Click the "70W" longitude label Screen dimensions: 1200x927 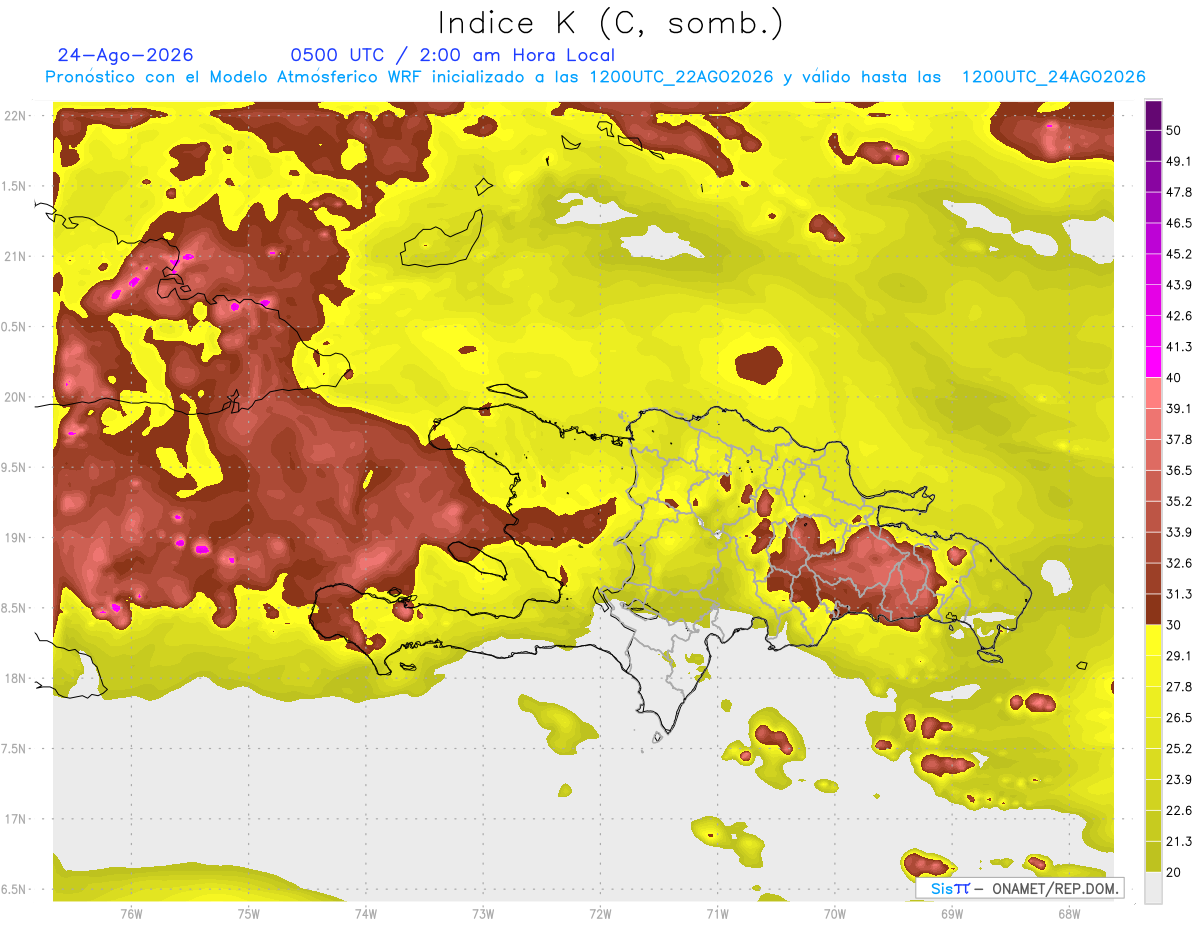[835, 914]
